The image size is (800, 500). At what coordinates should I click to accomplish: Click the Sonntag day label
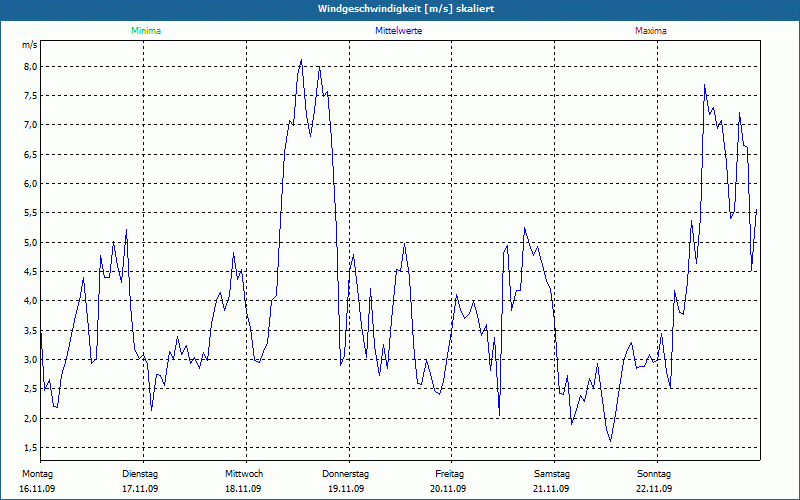[x=654, y=474]
